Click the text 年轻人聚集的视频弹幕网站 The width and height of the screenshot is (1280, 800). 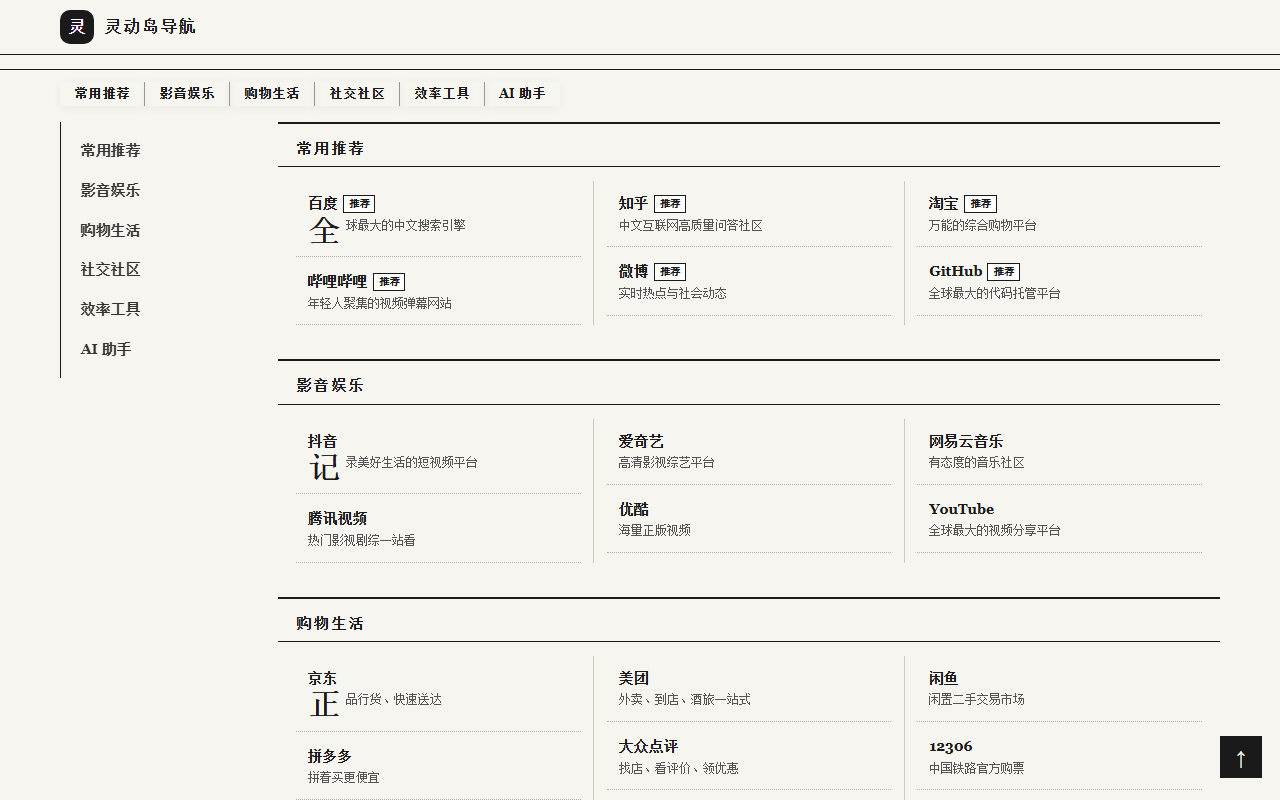coord(380,303)
